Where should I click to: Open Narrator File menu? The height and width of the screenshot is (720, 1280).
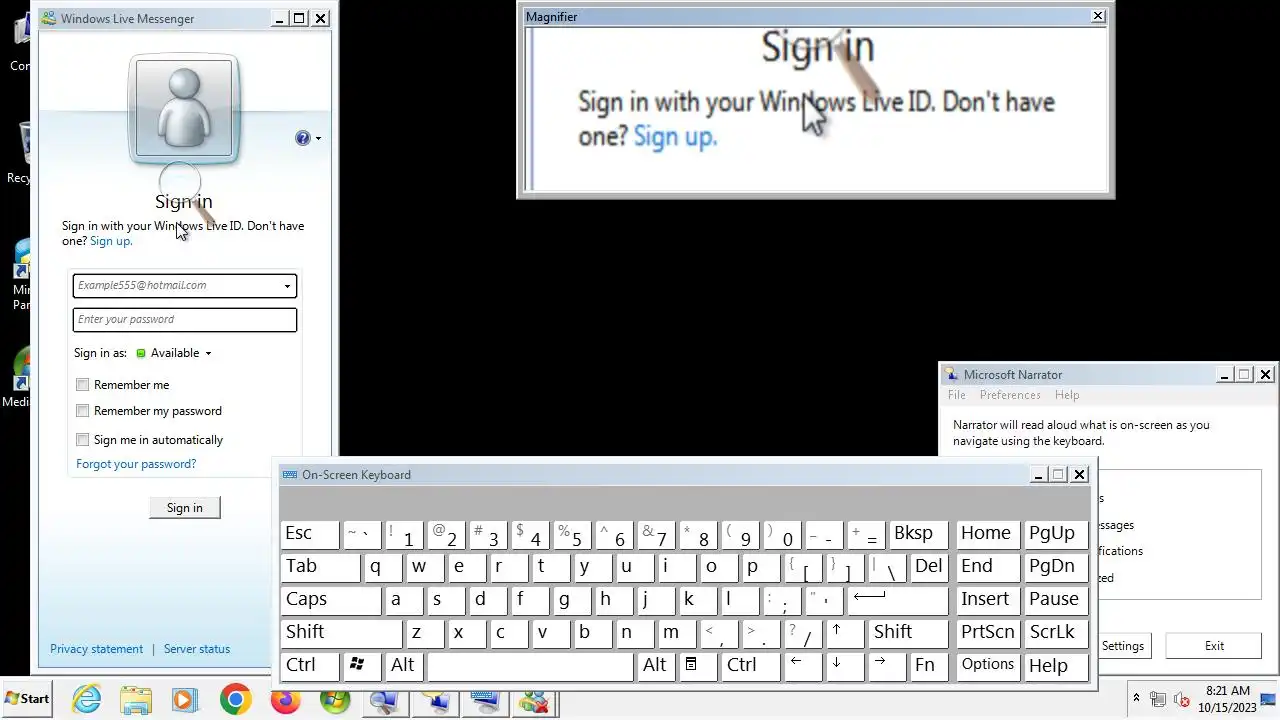[x=957, y=395]
